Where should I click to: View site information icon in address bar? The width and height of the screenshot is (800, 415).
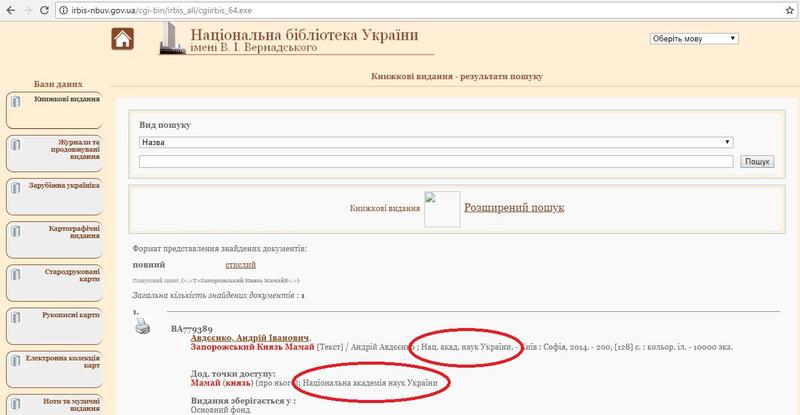pos(63,10)
